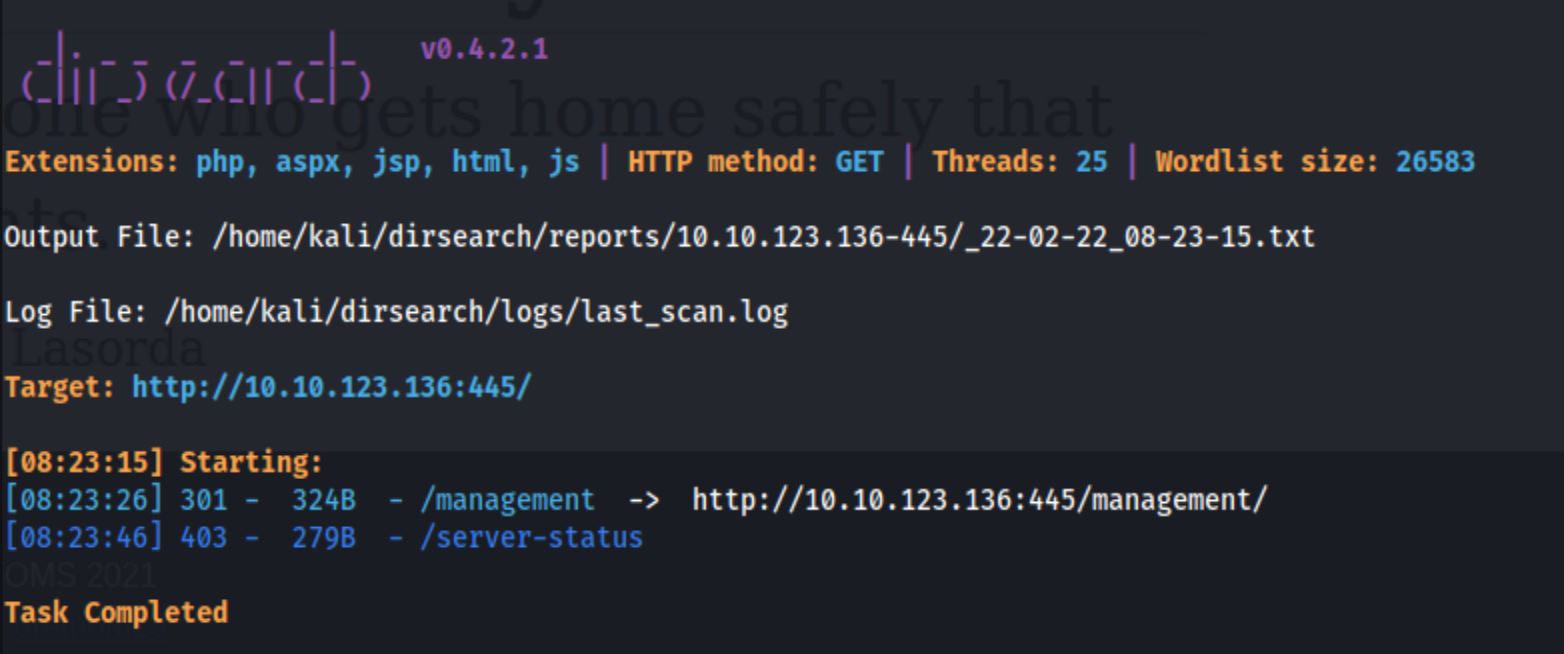Click the [08:23:15] Starting timestamp
The width and height of the screenshot is (1564, 654).
(87, 463)
